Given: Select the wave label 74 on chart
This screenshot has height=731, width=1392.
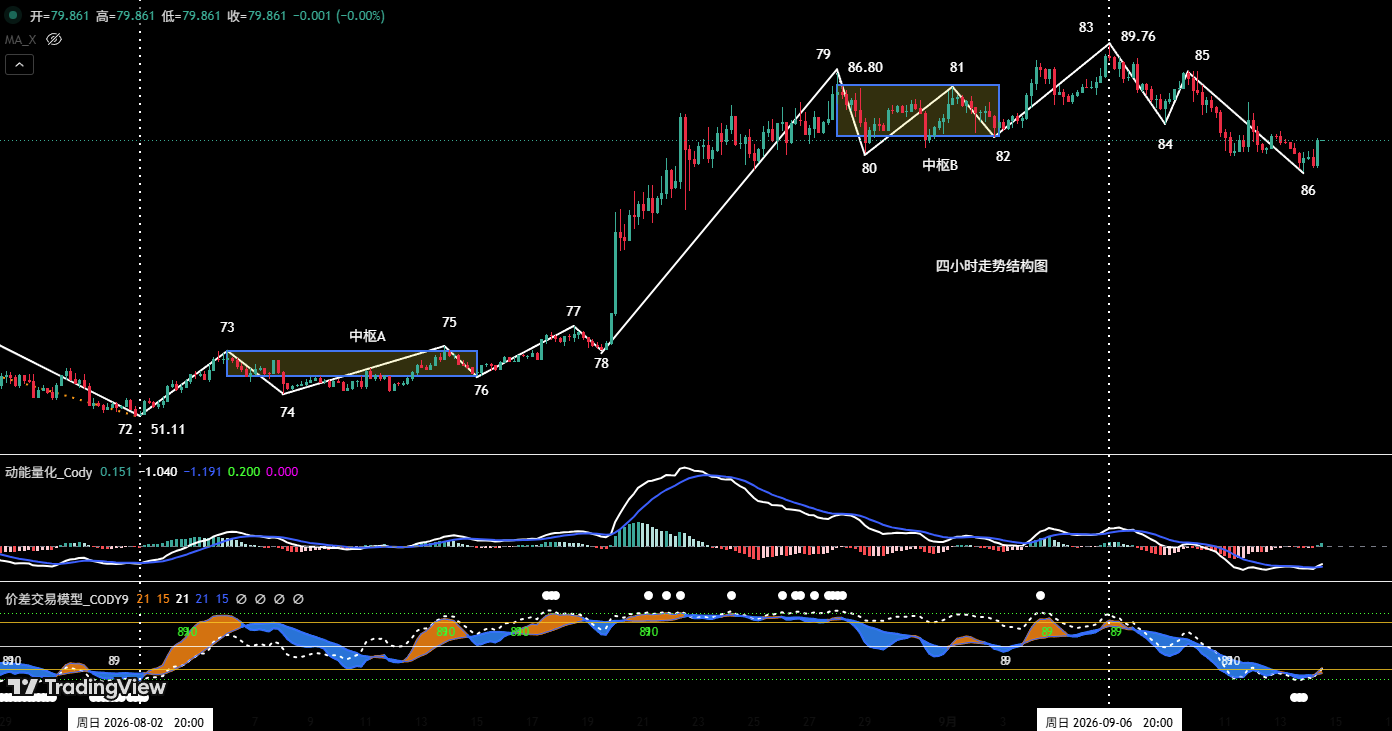Looking at the screenshot, I should click(287, 412).
